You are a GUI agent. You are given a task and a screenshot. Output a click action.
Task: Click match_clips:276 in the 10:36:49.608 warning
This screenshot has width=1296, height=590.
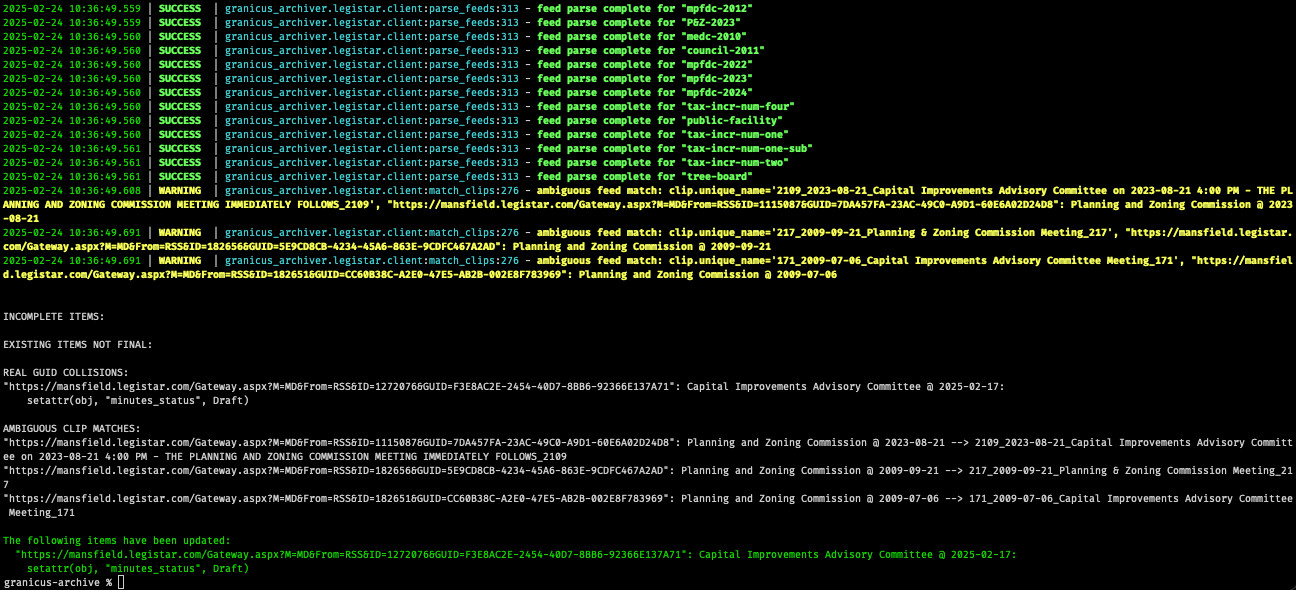(x=473, y=189)
